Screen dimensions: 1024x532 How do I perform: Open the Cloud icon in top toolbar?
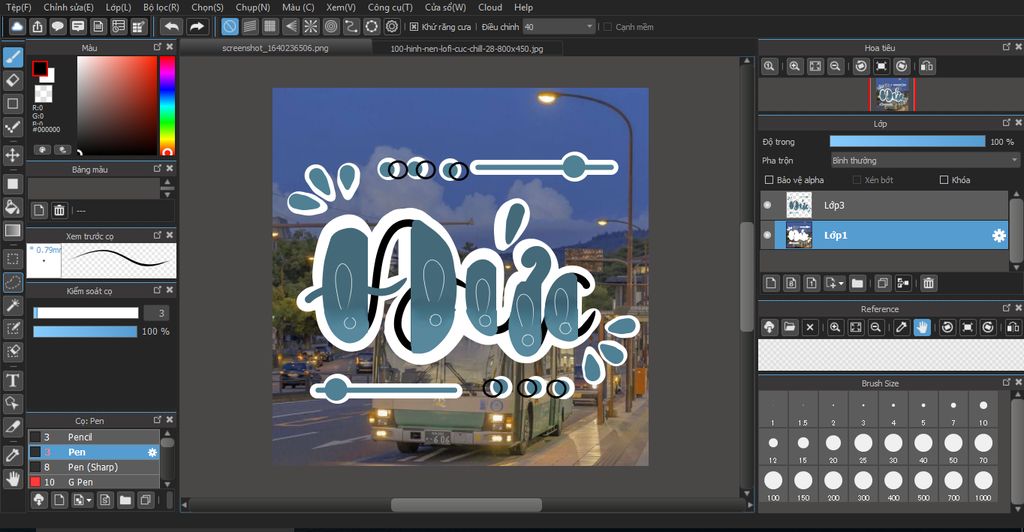(x=17, y=27)
